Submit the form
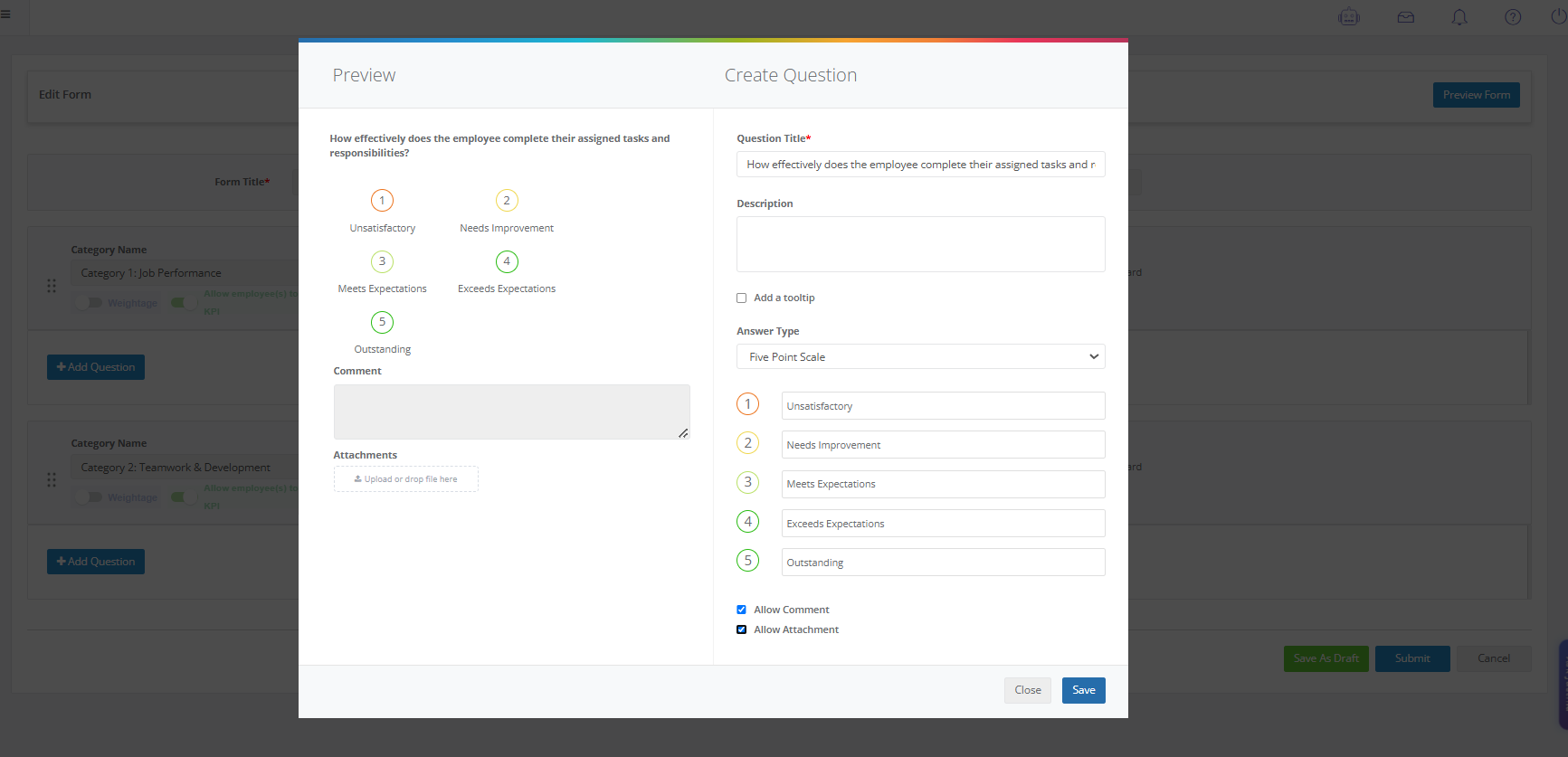This screenshot has width=1568, height=757. tap(1411, 658)
